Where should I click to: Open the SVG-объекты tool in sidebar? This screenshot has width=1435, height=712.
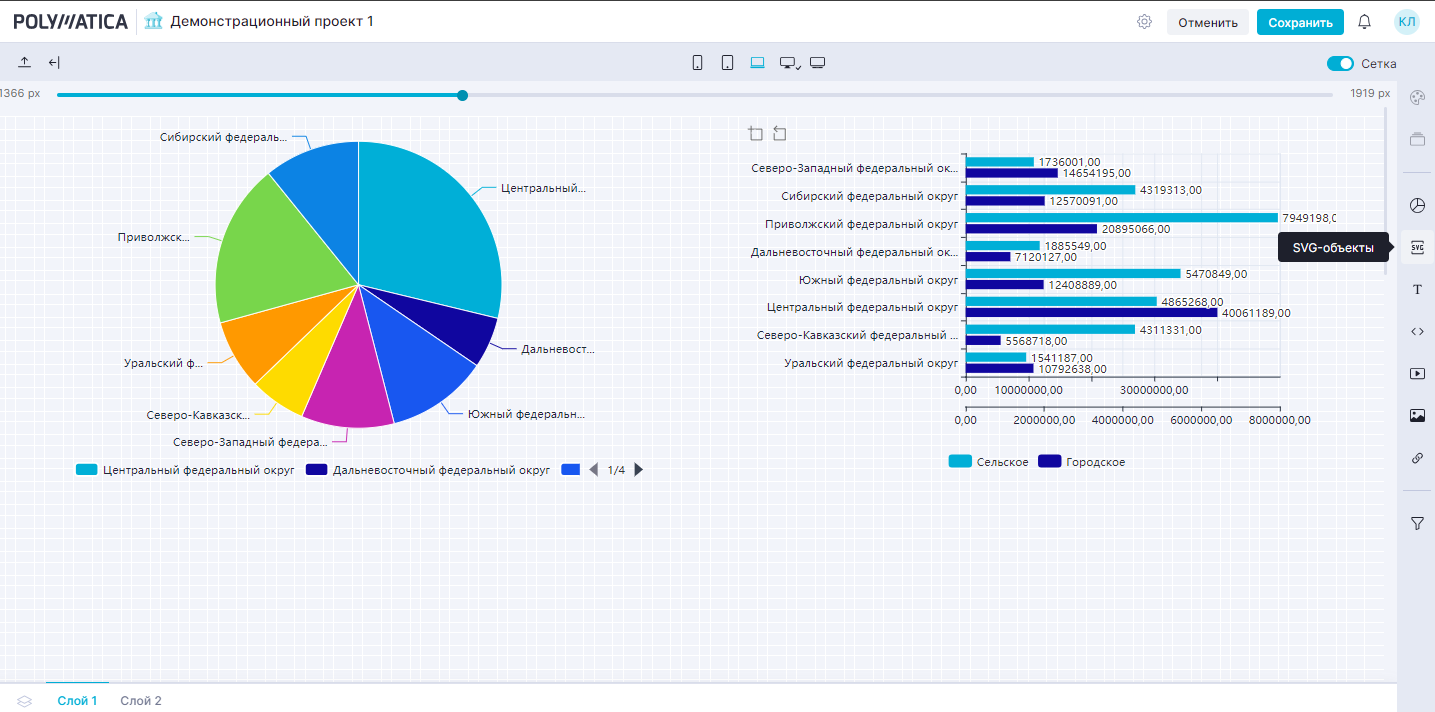click(1417, 247)
